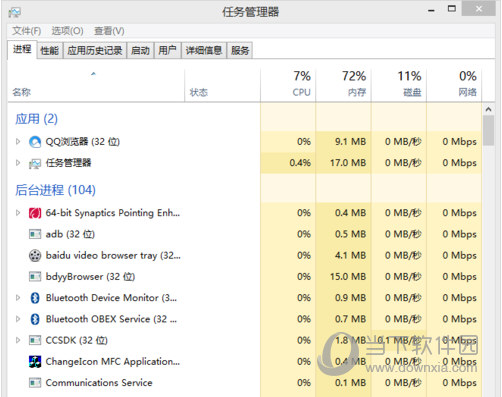
Task: Click the CCSDK process icon
Action: [35, 340]
